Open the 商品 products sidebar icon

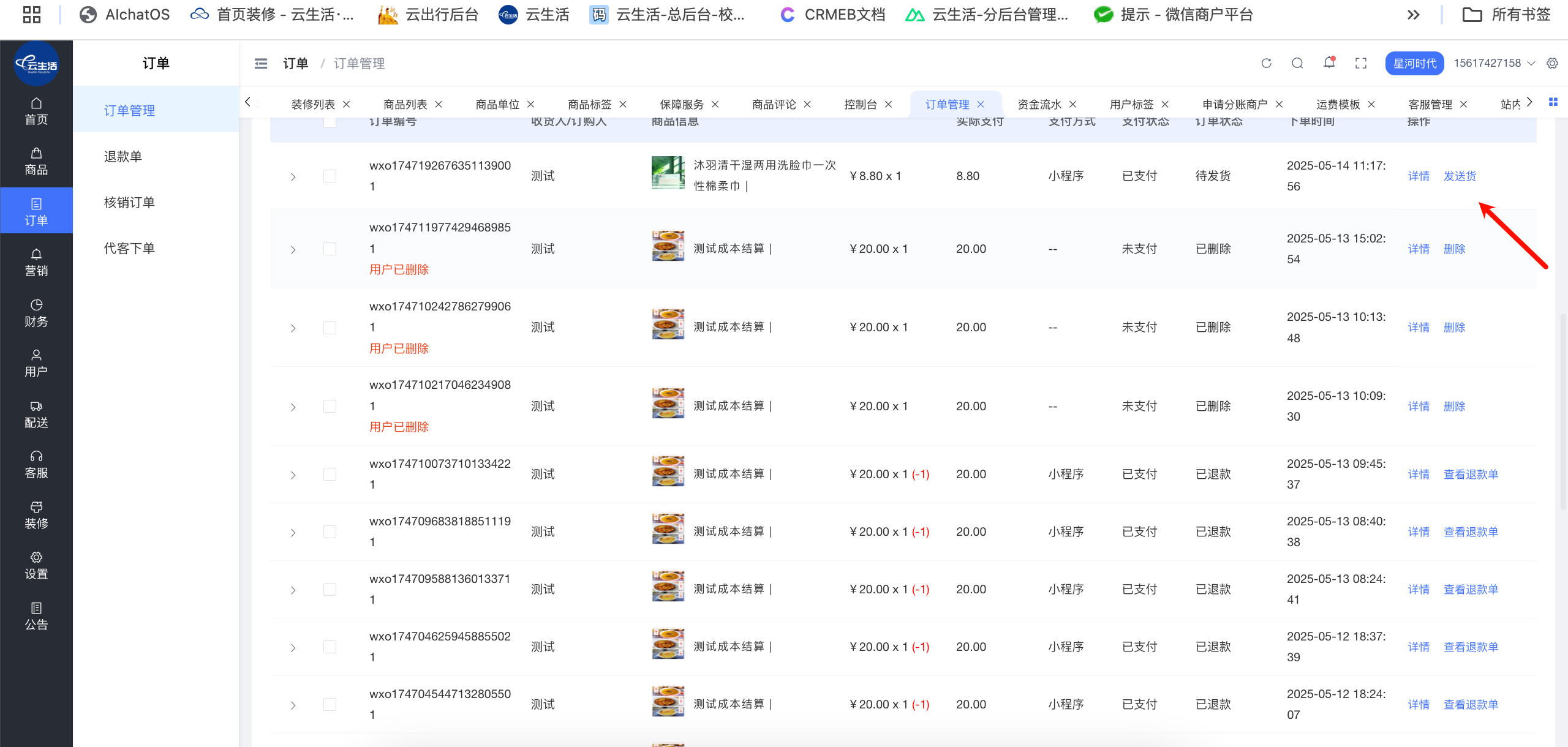[x=36, y=162]
